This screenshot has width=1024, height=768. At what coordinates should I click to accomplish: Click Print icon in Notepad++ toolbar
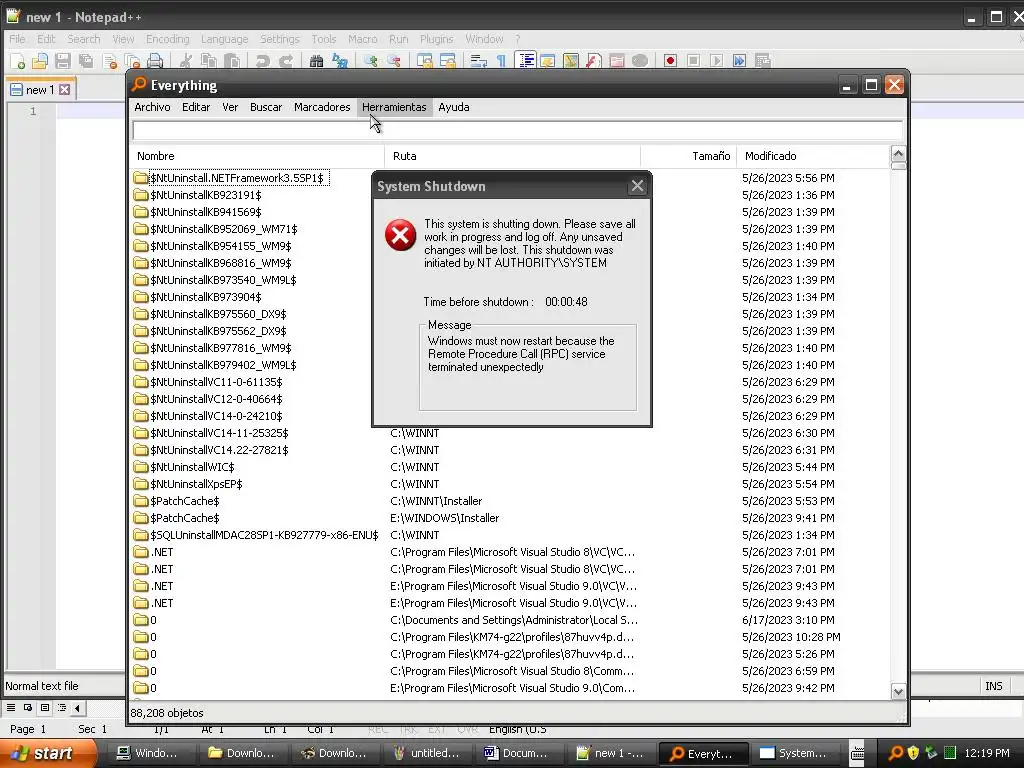[155, 61]
